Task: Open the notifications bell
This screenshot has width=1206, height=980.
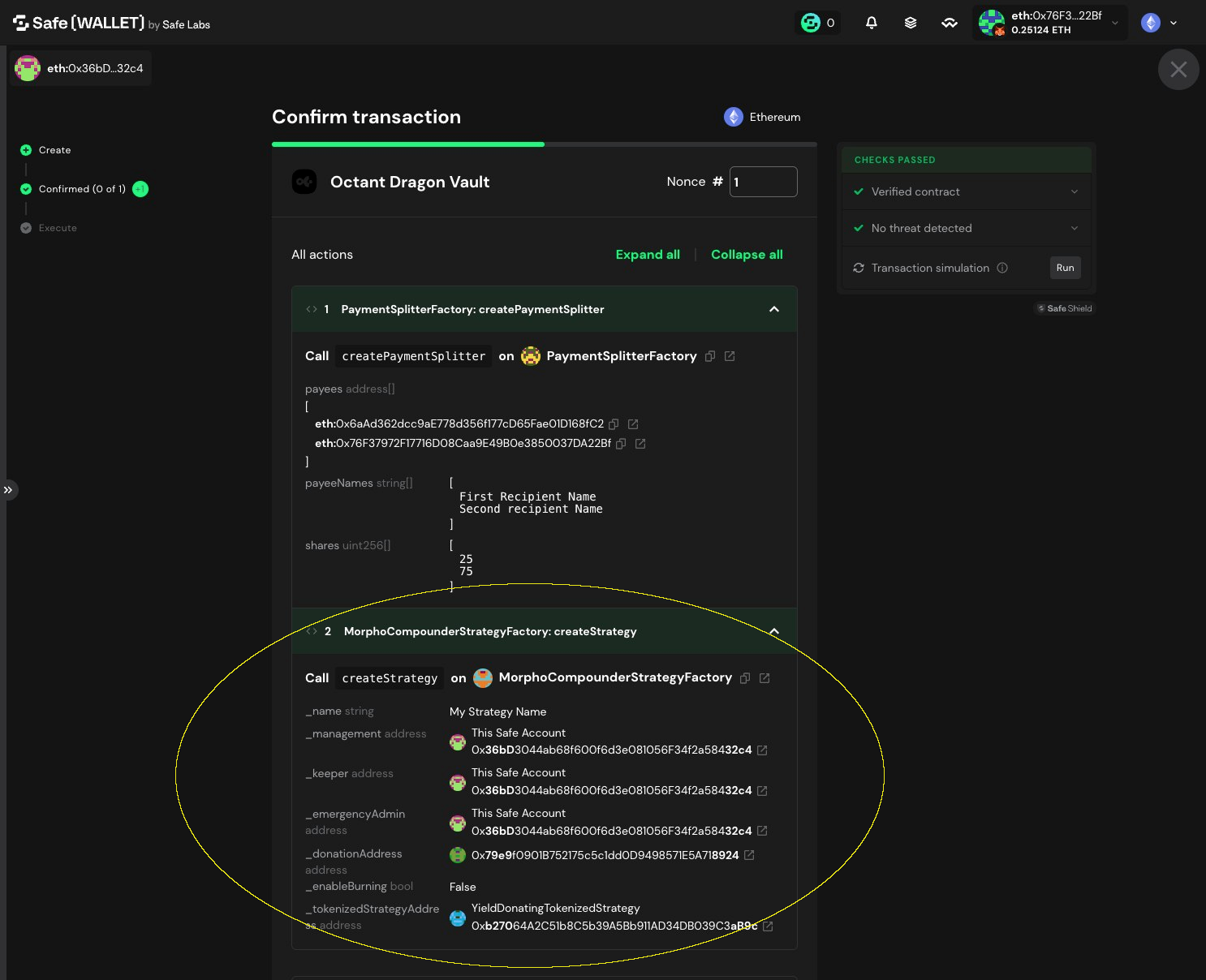Action: [871, 23]
